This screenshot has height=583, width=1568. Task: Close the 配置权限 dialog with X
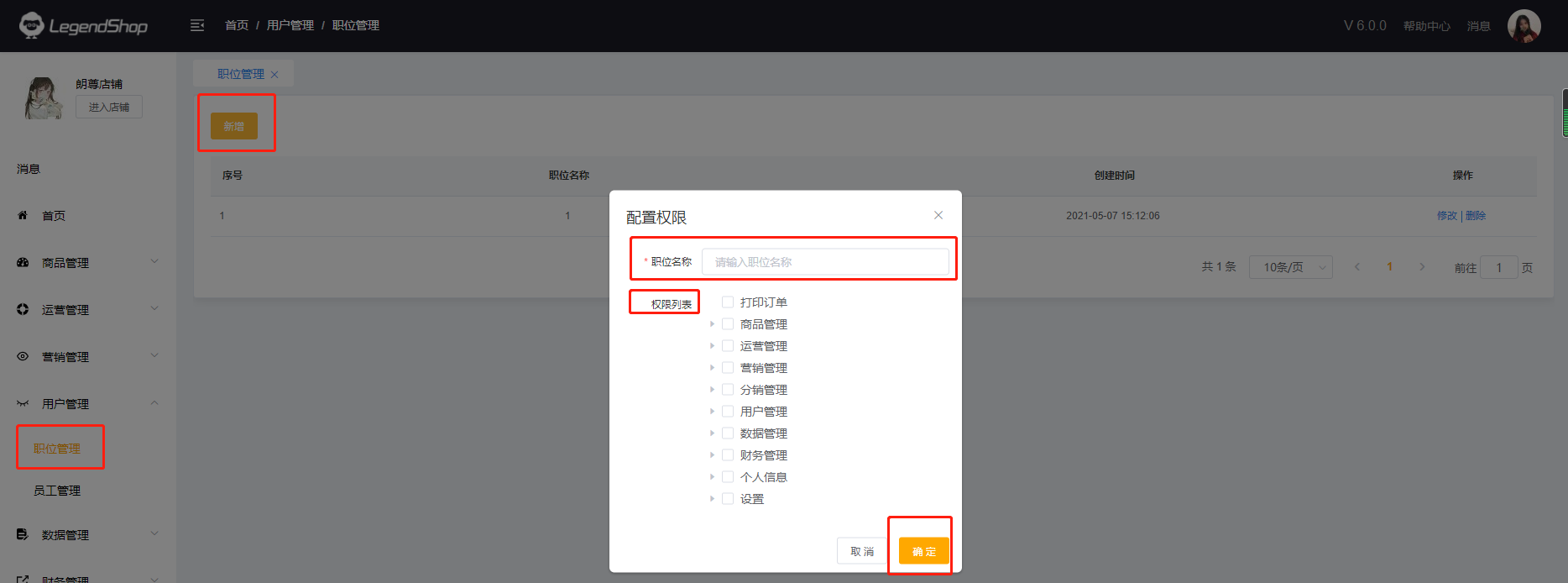point(938,215)
